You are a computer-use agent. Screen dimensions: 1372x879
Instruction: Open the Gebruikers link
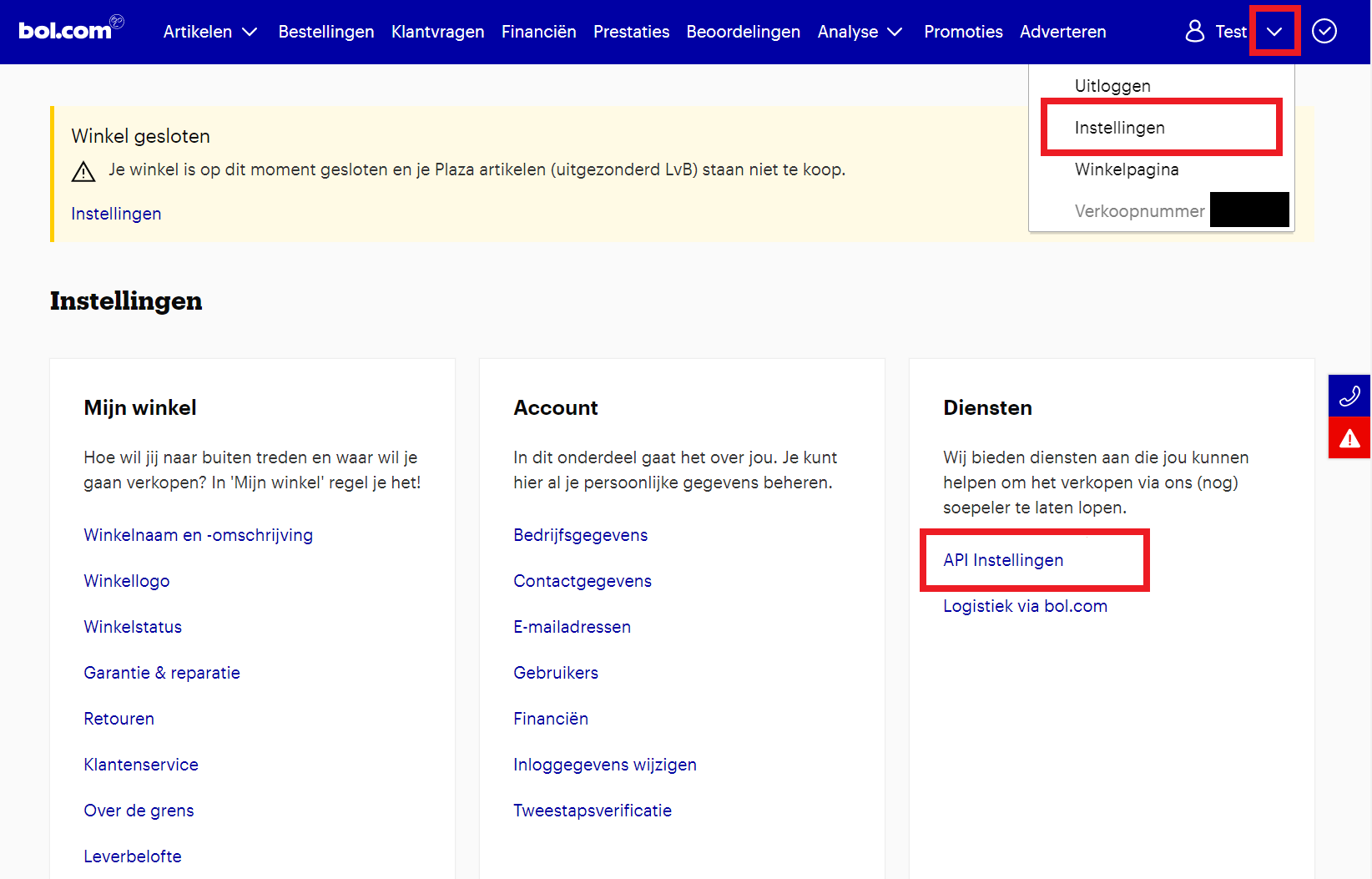click(x=556, y=673)
